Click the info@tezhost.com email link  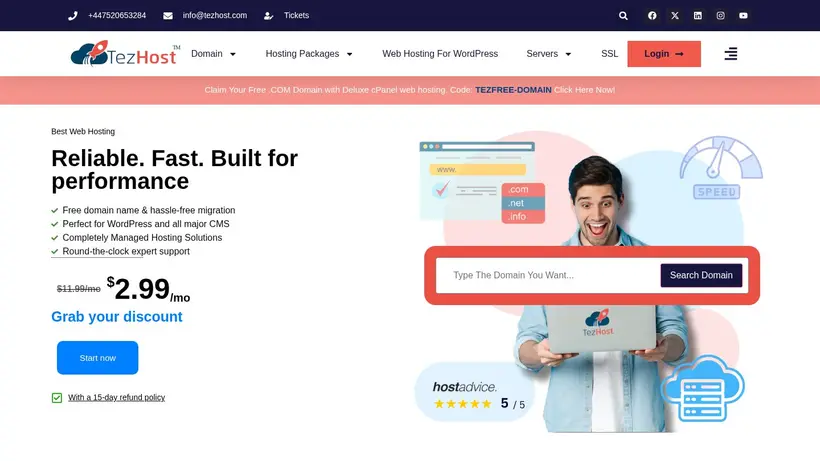pyautogui.click(x=214, y=16)
